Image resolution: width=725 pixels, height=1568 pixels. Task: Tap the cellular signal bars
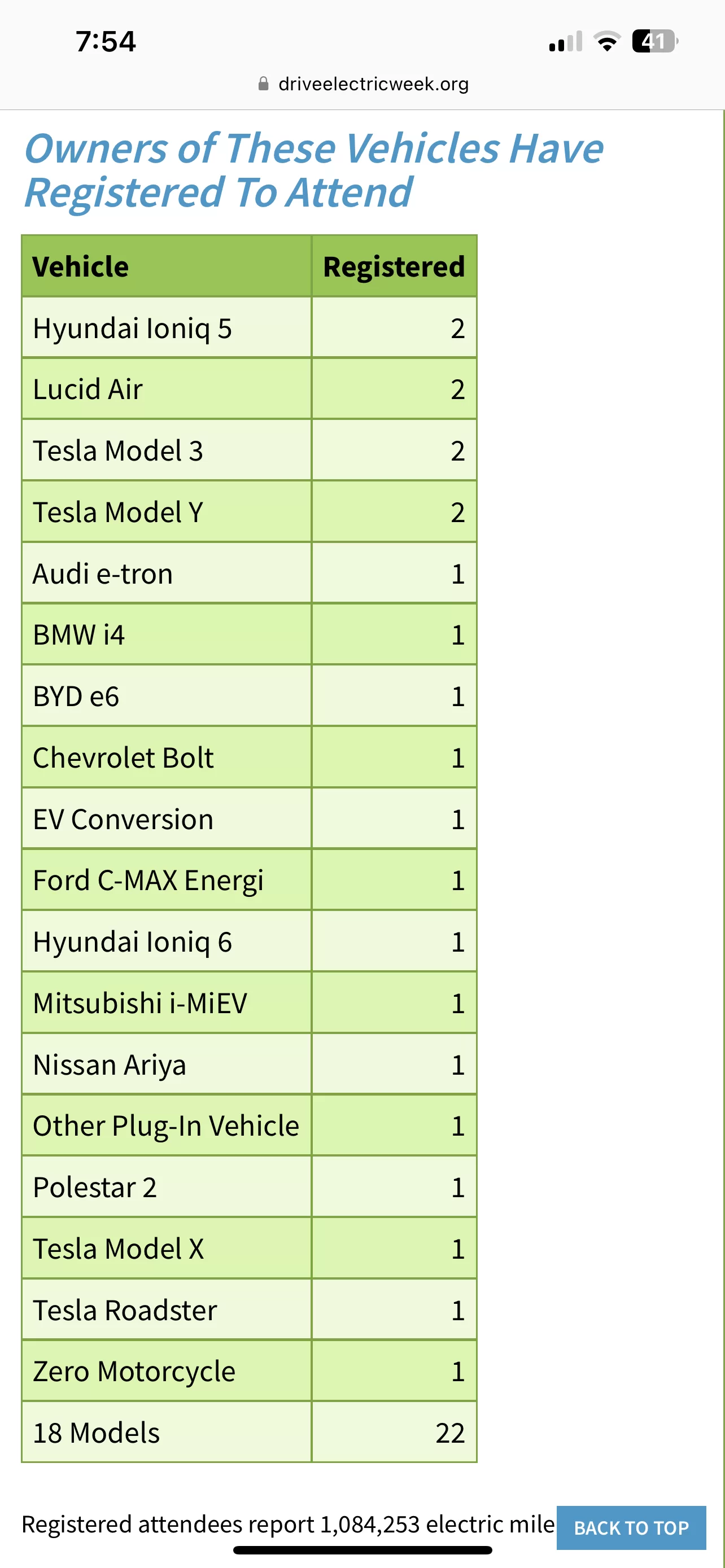(x=566, y=41)
